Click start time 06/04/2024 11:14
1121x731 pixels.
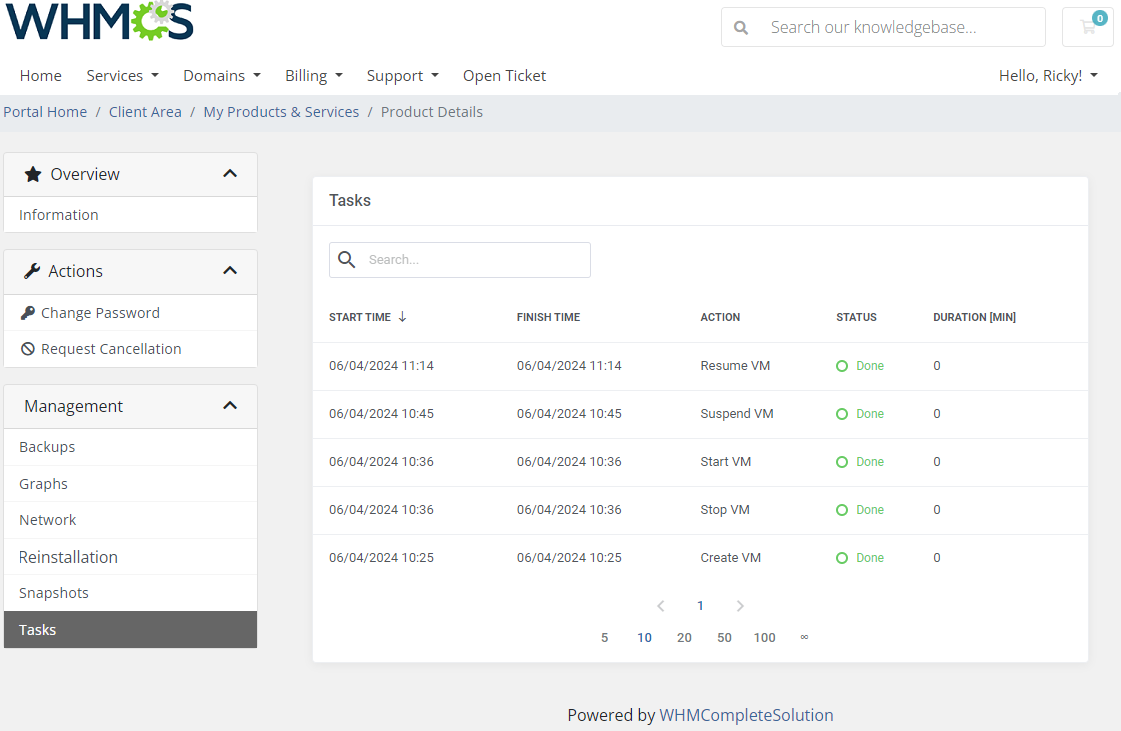coord(381,366)
